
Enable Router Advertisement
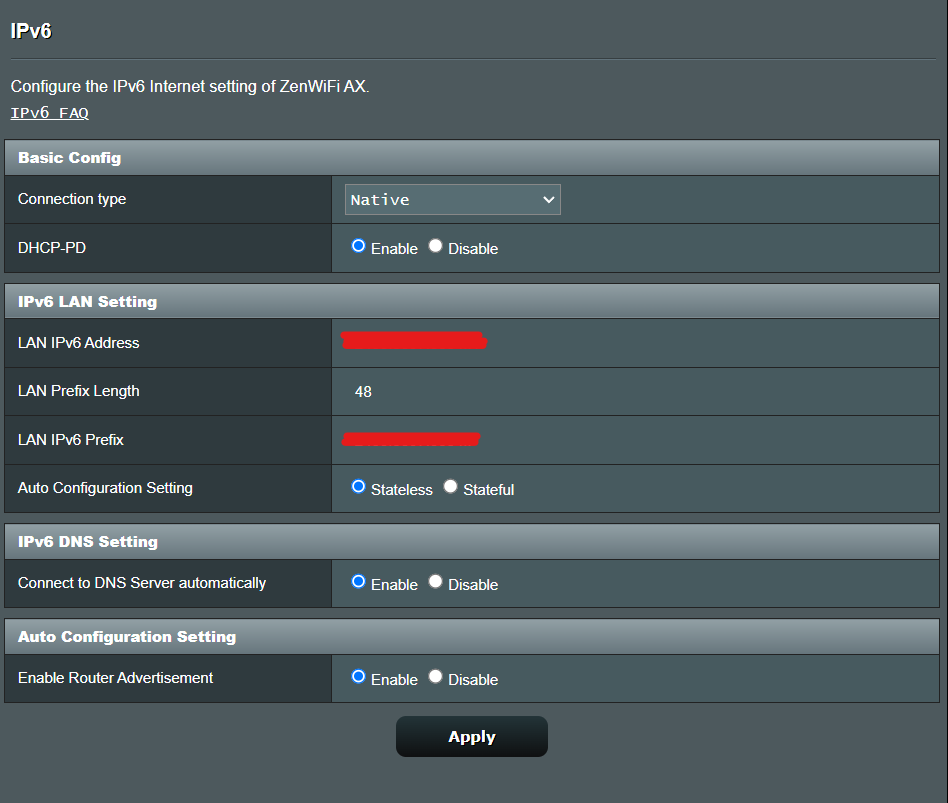tap(357, 678)
